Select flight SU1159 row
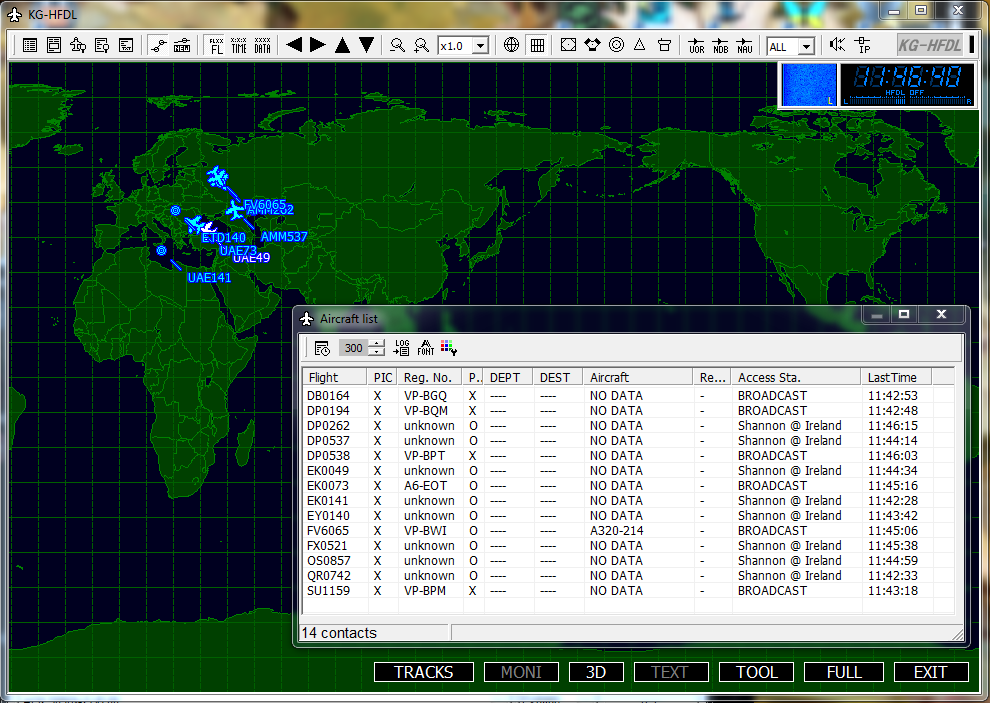 (628, 591)
